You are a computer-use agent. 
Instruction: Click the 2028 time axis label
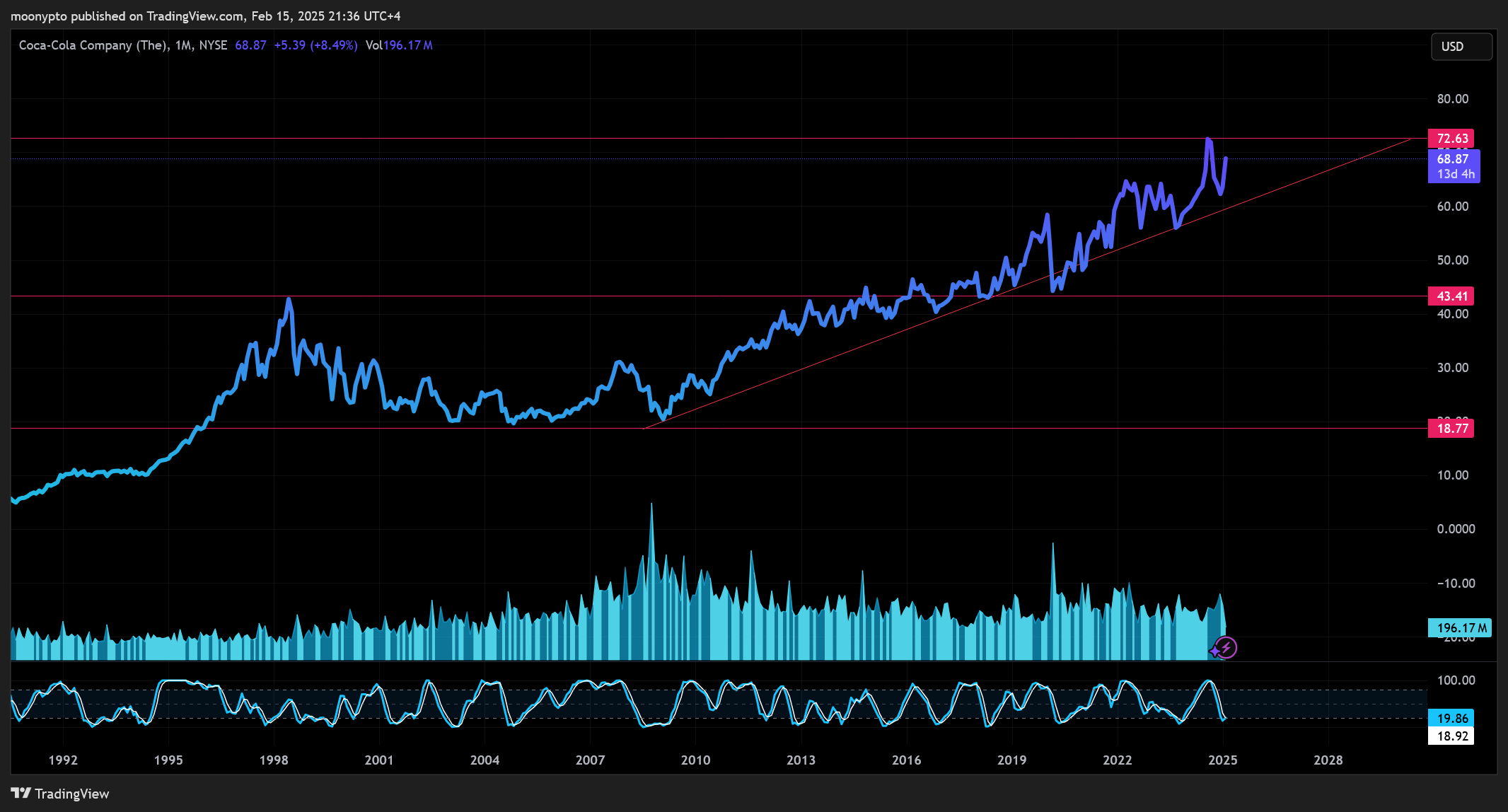1328,760
